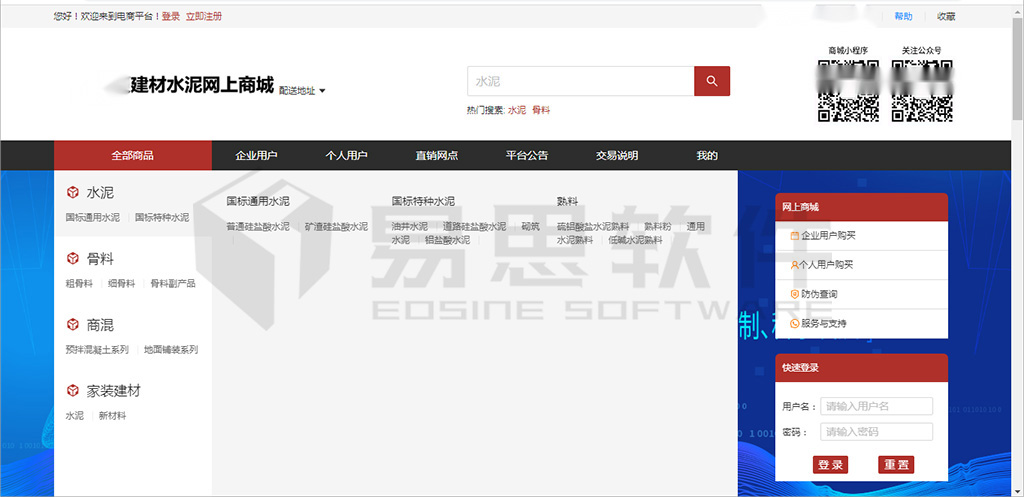Click the red search magnifier button

712,81
